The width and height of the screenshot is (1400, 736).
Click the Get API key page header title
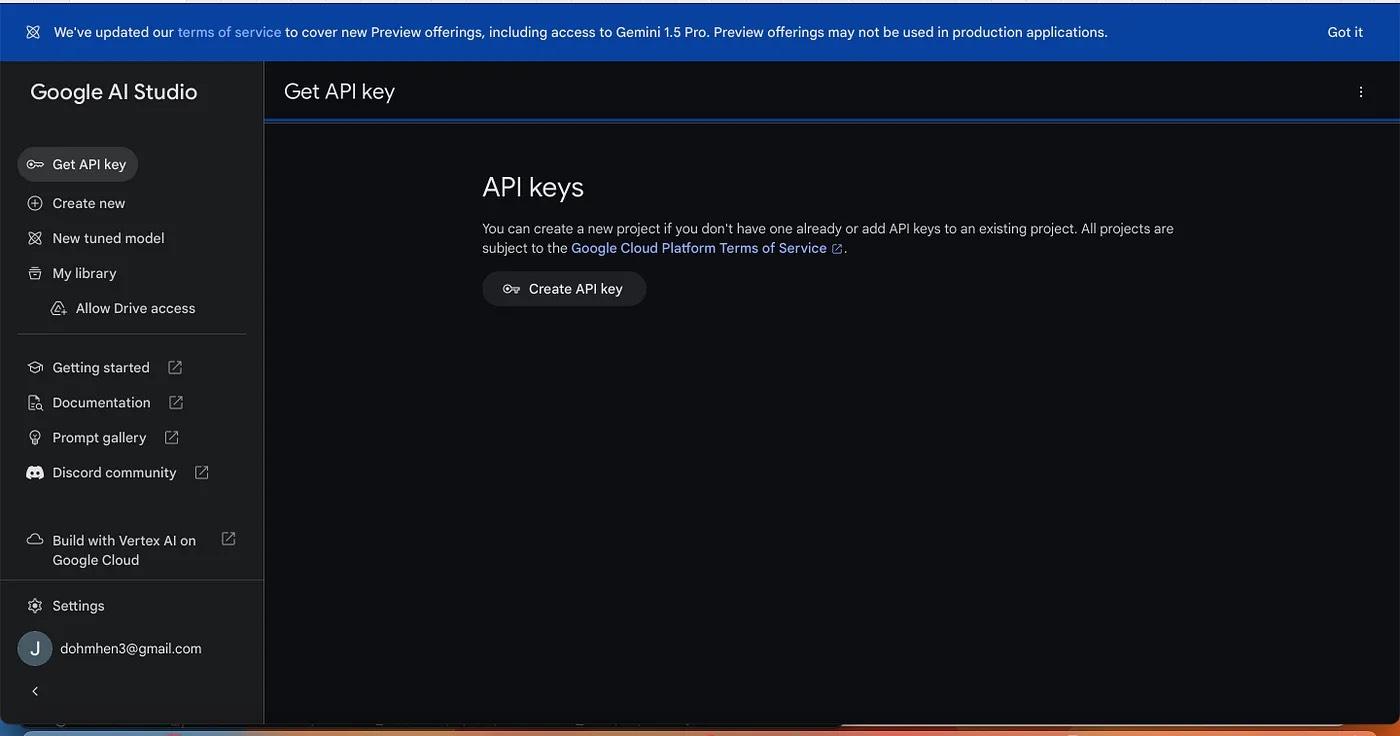pyautogui.click(x=339, y=91)
